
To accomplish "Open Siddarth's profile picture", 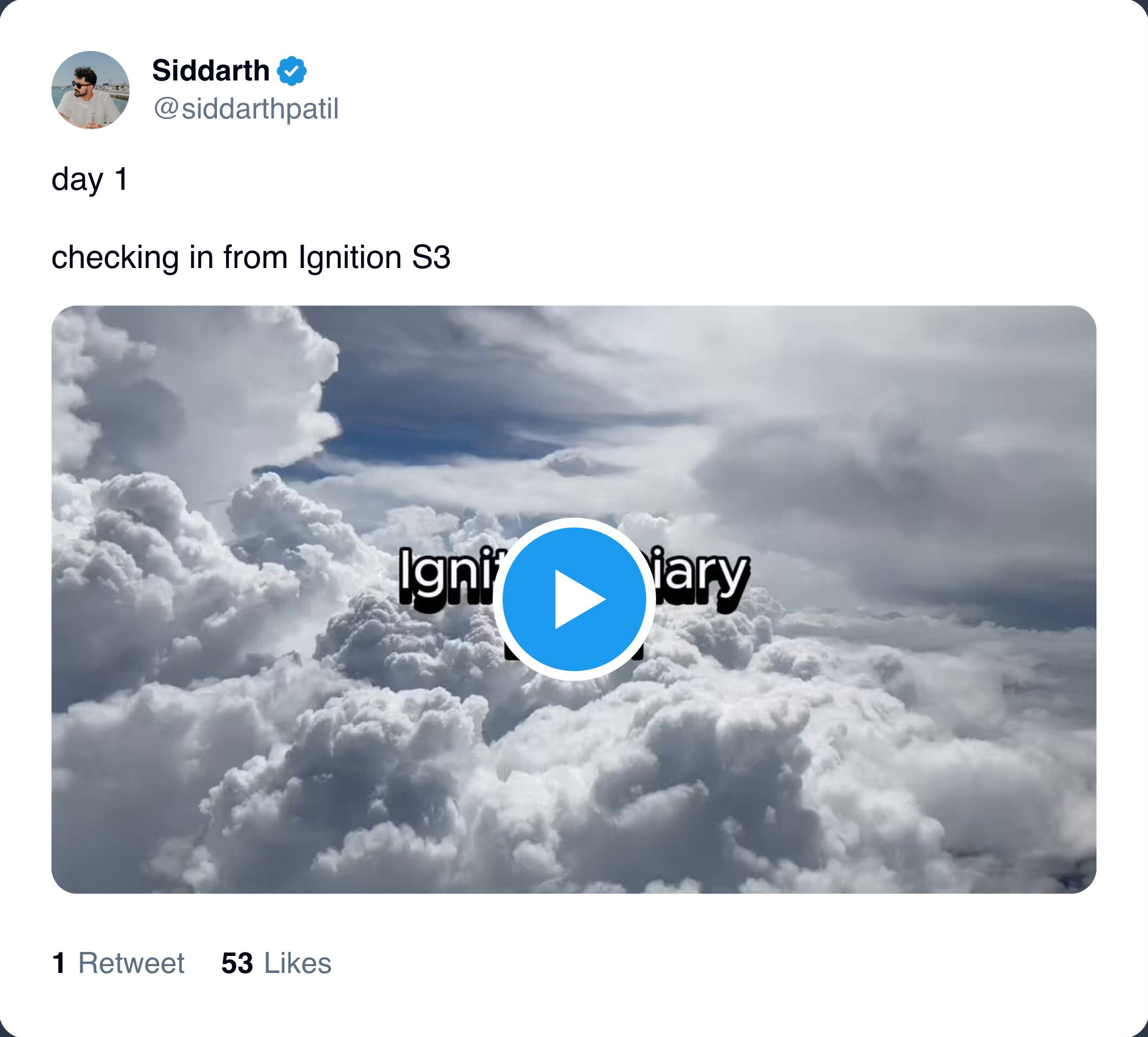I will click(x=90, y=90).
